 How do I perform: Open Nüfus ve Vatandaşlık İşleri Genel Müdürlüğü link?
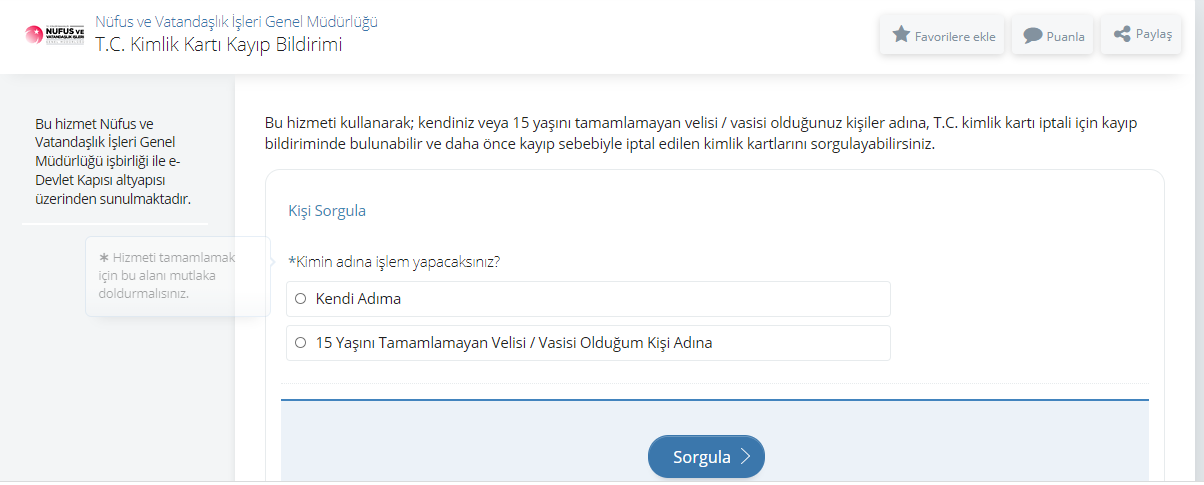coord(236,21)
